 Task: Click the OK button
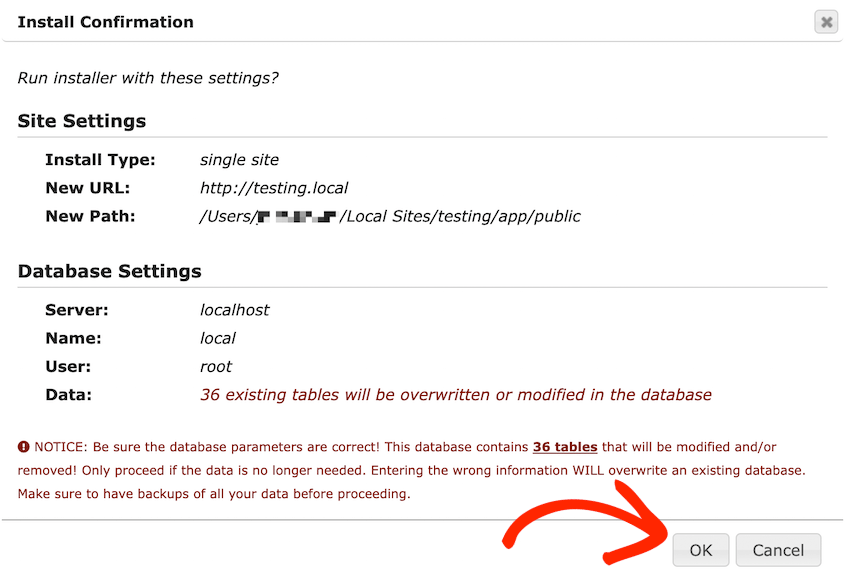coord(700,550)
